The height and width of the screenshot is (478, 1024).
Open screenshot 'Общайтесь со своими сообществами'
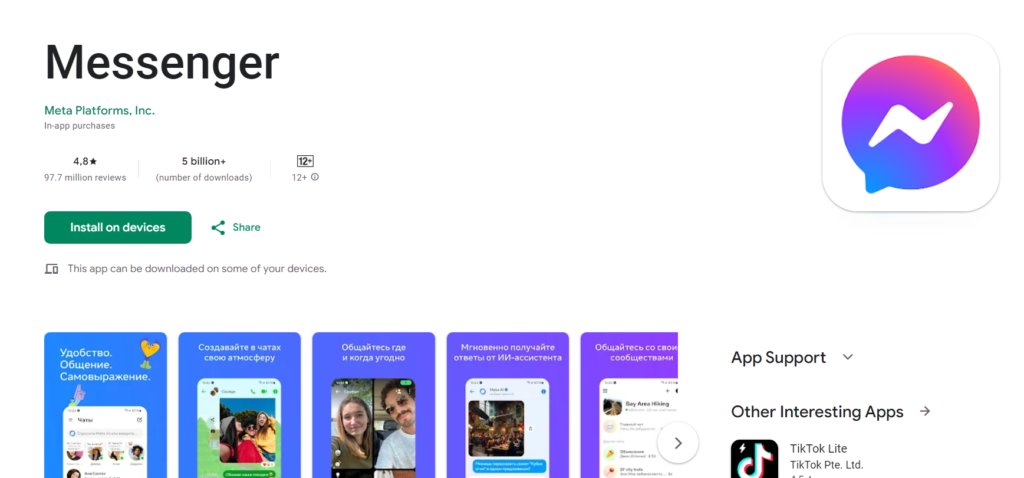coord(629,405)
